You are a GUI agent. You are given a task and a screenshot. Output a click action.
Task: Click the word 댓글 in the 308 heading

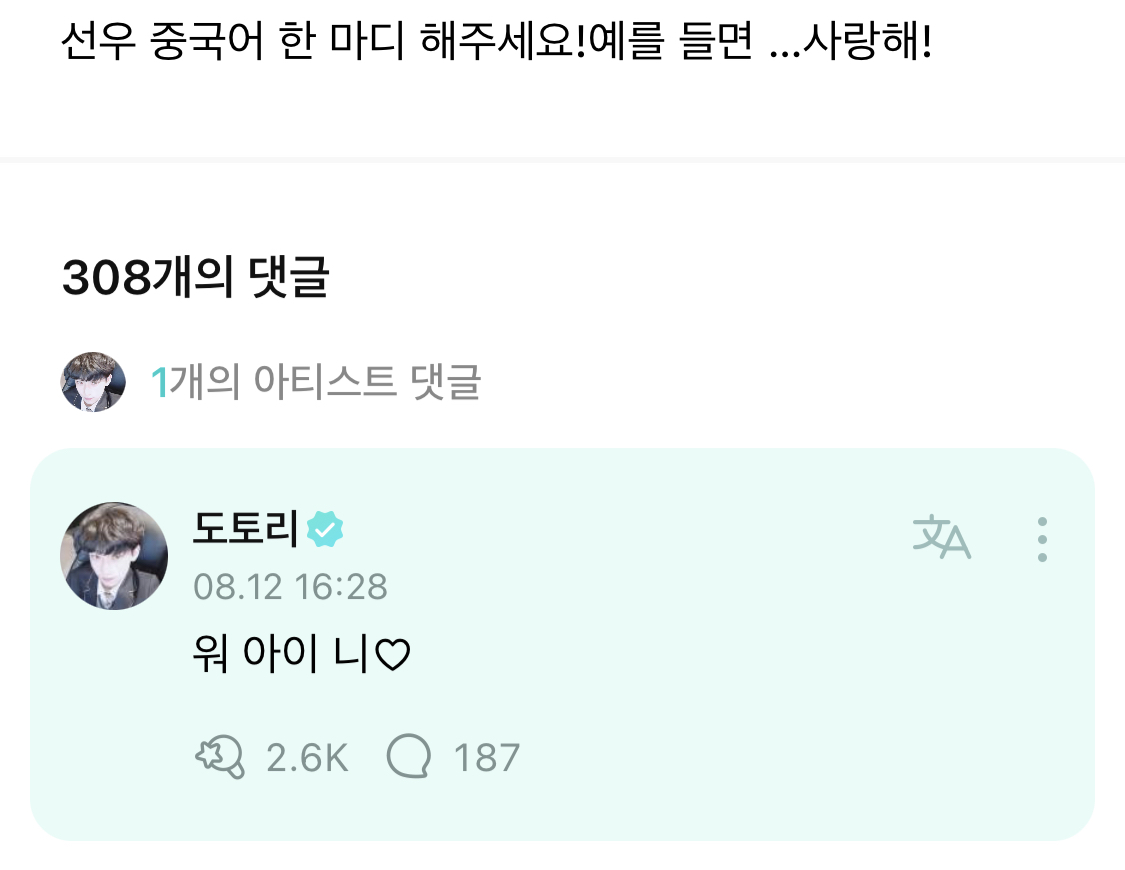(x=296, y=278)
